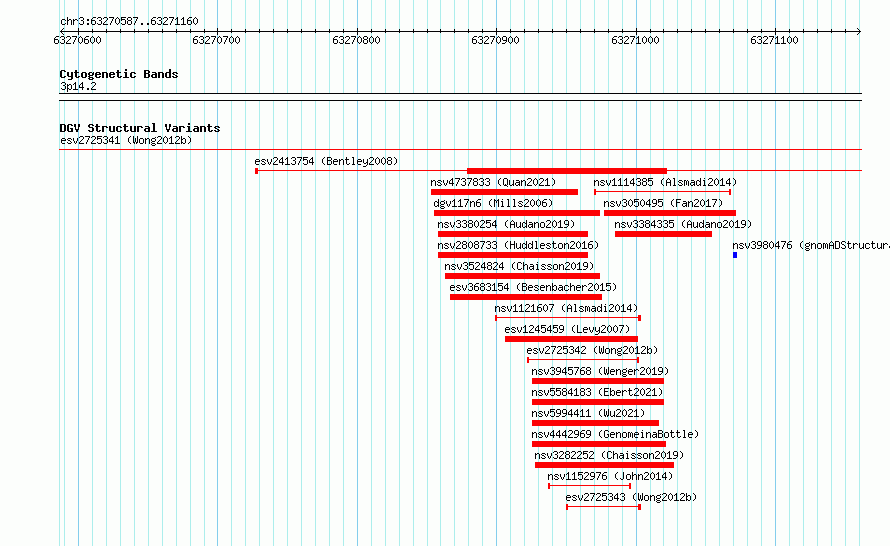The width and height of the screenshot is (890, 546).
Task: Open esv2725343 (Wong2012b) label
Action: (631, 497)
